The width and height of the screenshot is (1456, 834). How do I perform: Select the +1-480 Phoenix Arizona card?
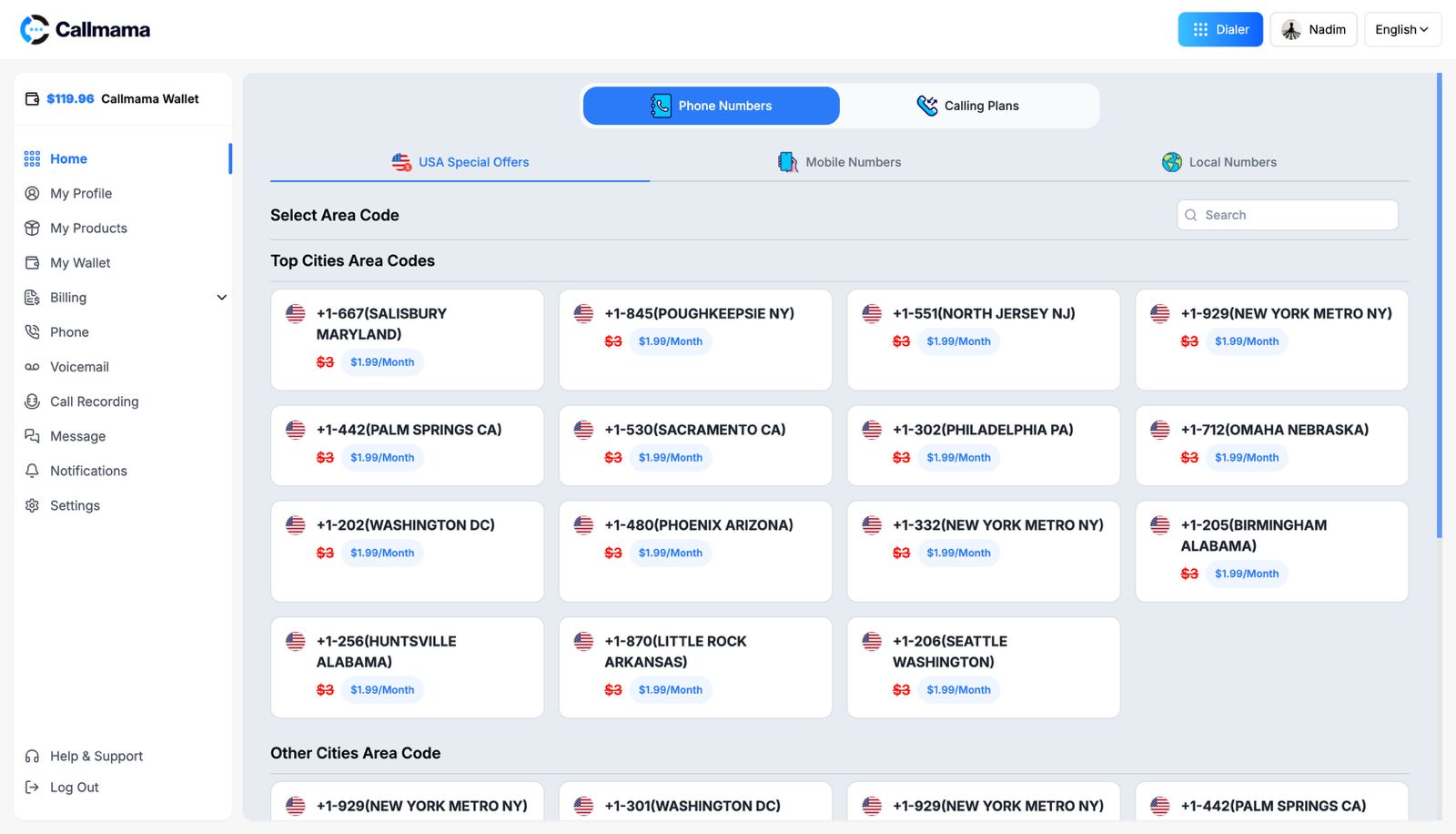click(695, 551)
